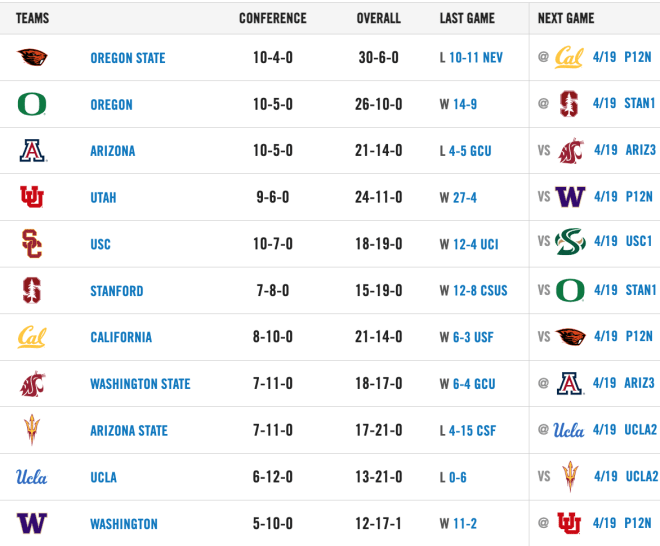Click the Cal logo in Oregon State's next game
This screenshot has width=660, height=546.
(x=569, y=57)
